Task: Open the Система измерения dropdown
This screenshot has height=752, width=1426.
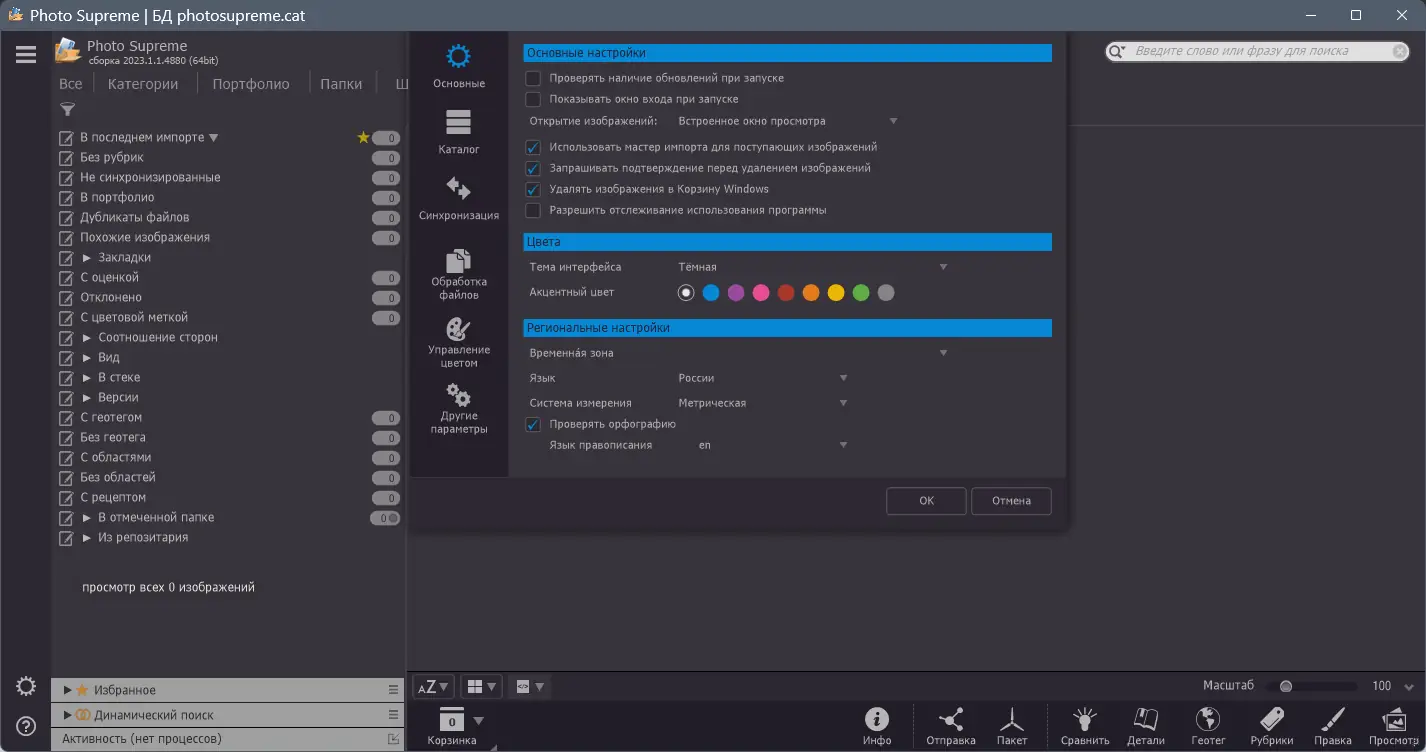Action: [763, 403]
